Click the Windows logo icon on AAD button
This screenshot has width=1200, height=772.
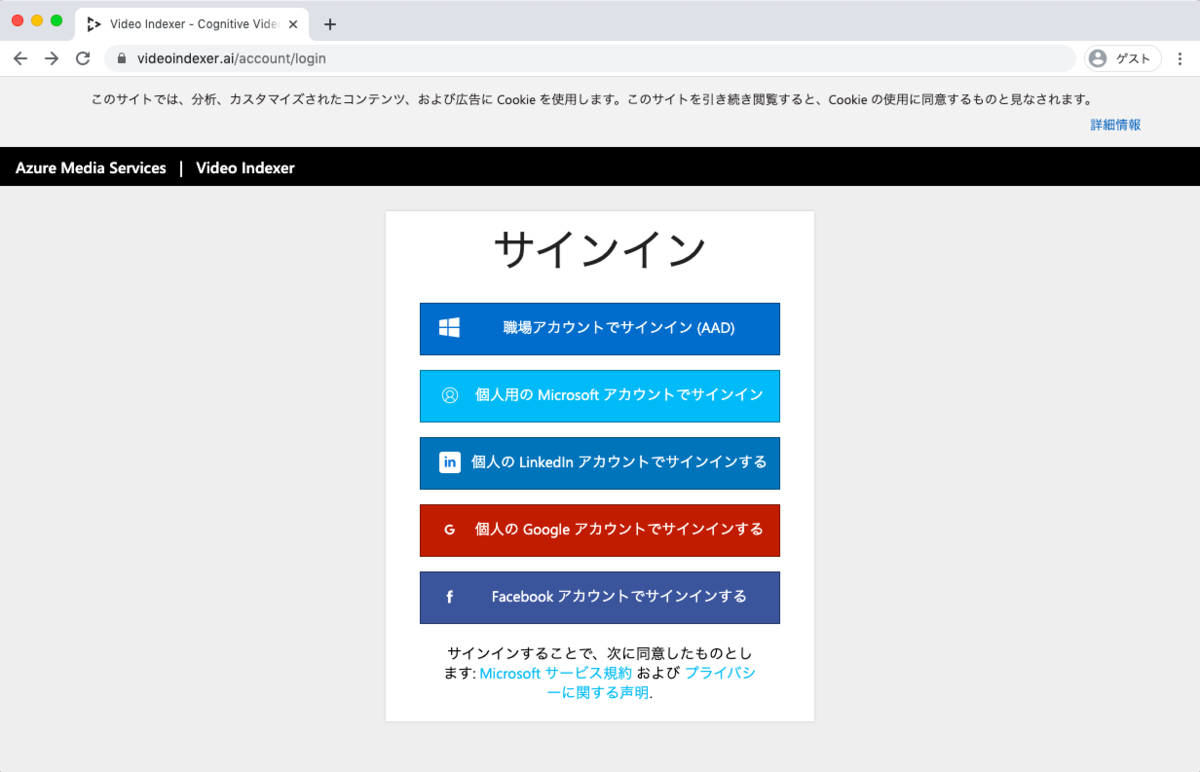(450, 328)
